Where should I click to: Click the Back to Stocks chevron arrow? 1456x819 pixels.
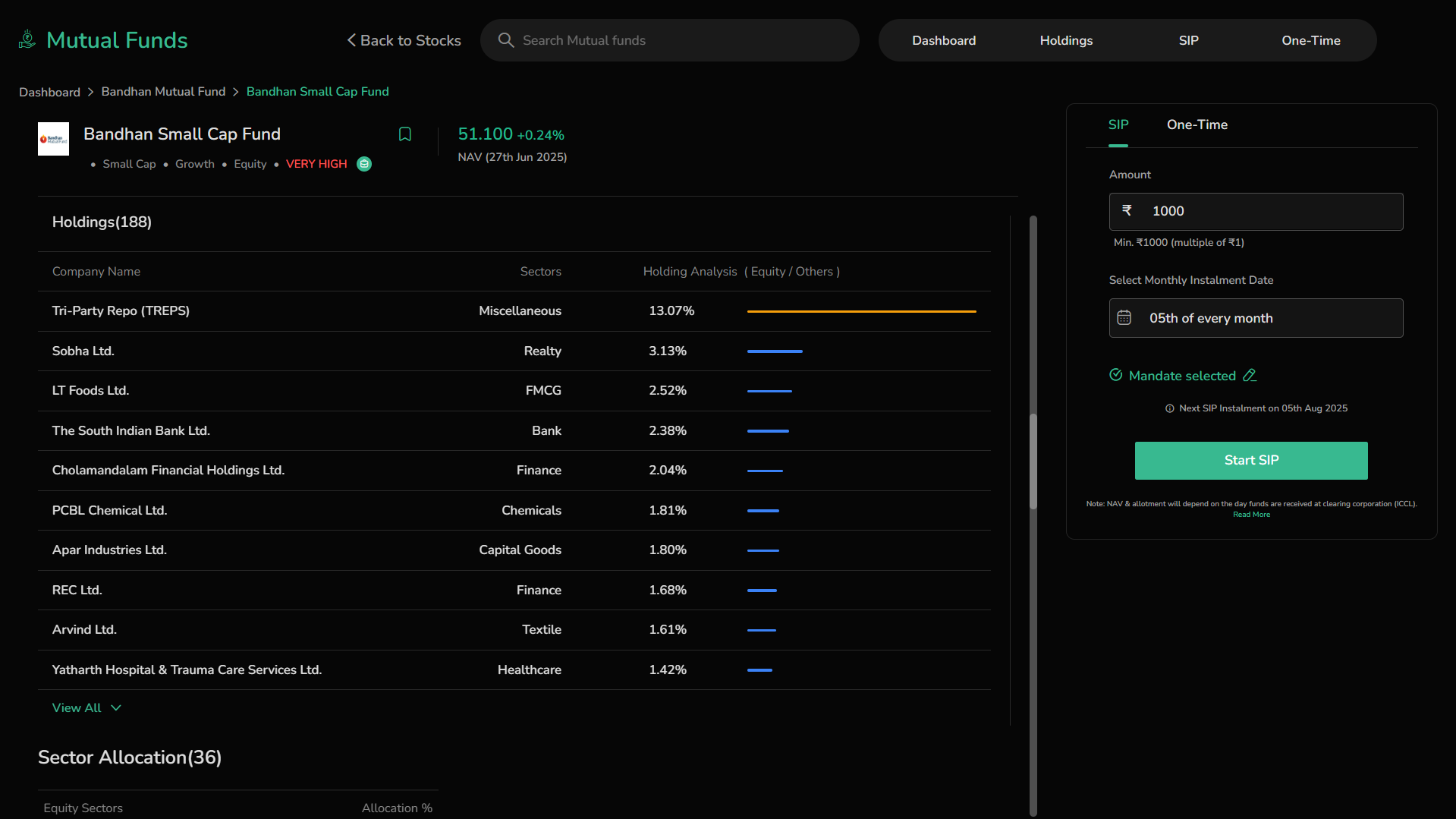coord(351,40)
